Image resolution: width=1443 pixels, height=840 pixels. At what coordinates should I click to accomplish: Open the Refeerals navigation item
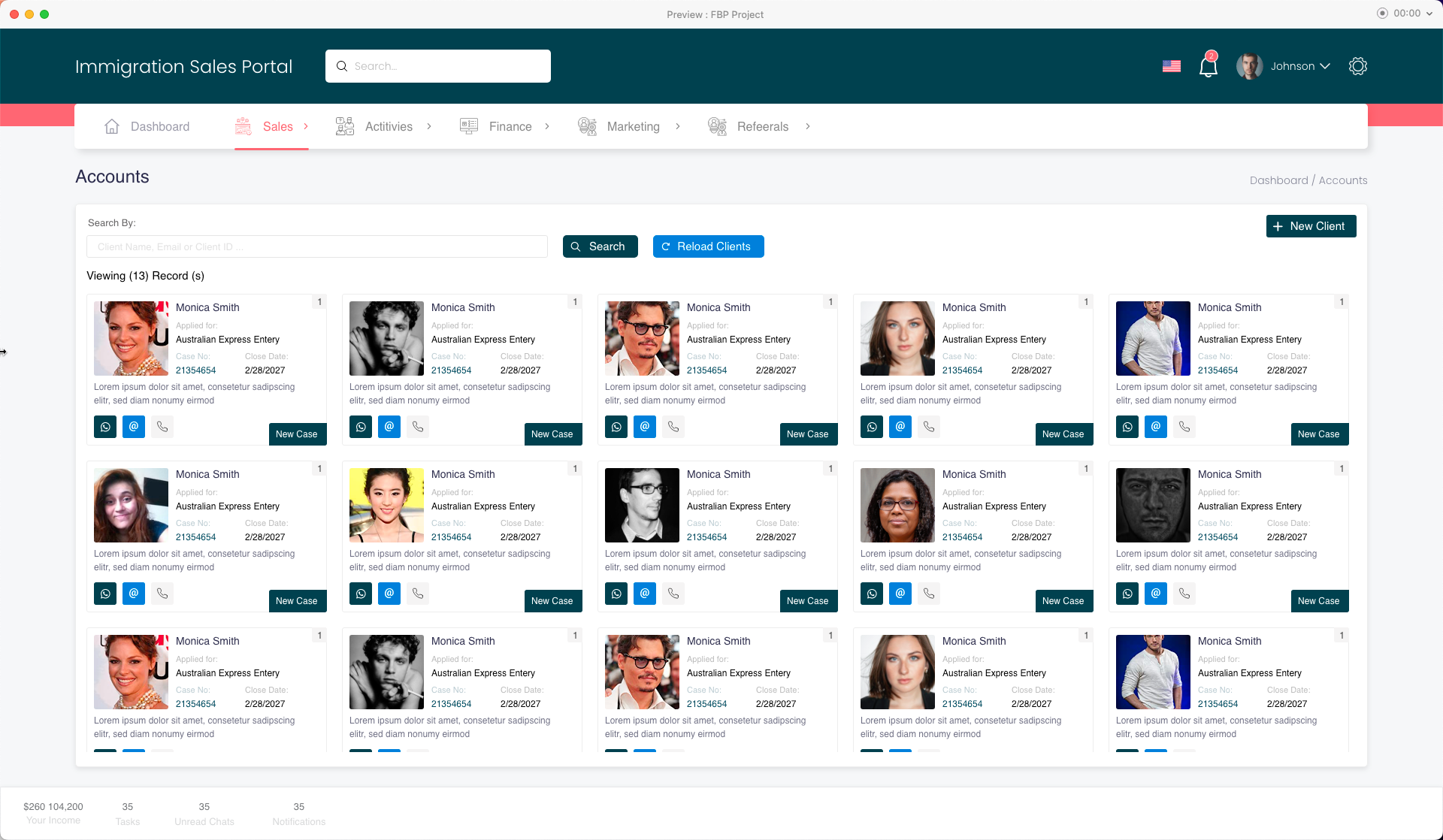762,126
